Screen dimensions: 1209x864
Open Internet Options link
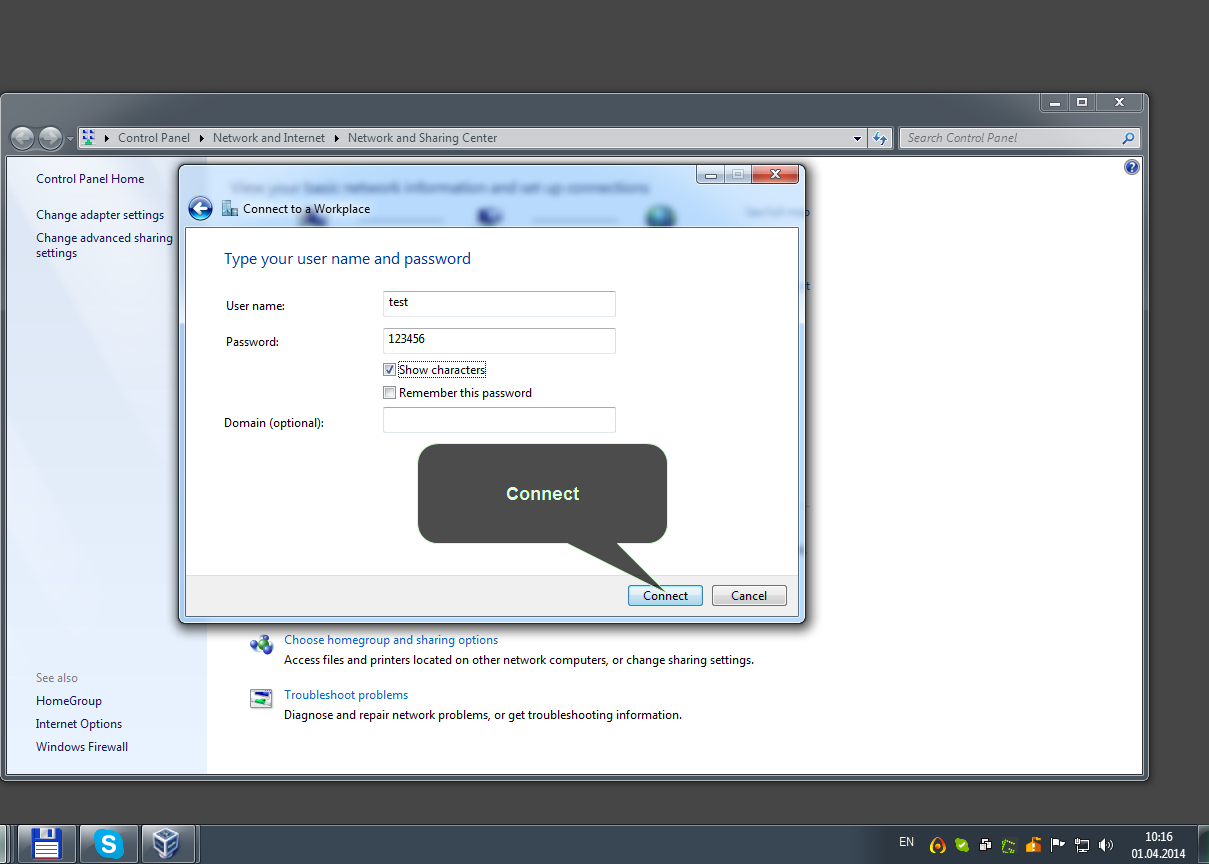(79, 724)
